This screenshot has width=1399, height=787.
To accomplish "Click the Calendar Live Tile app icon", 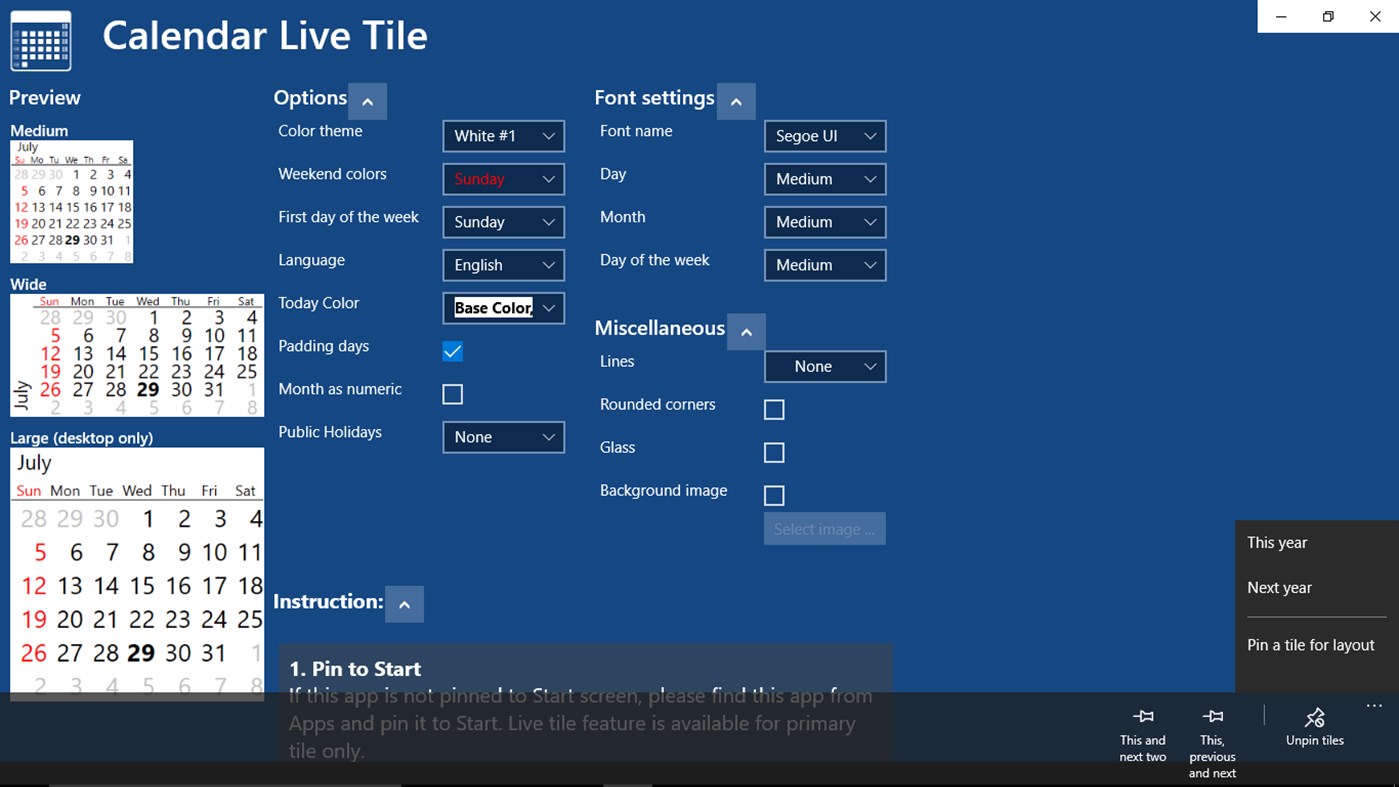I will [x=40, y=40].
